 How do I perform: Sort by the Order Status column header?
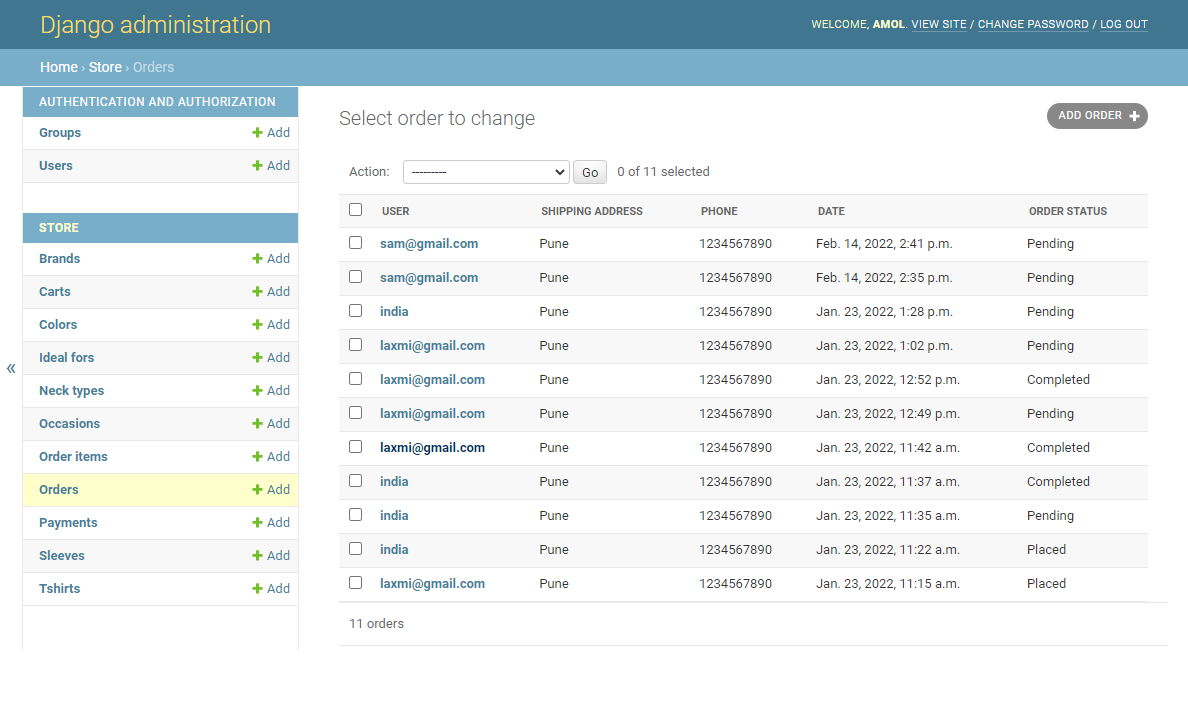(x=1068, y=211)
